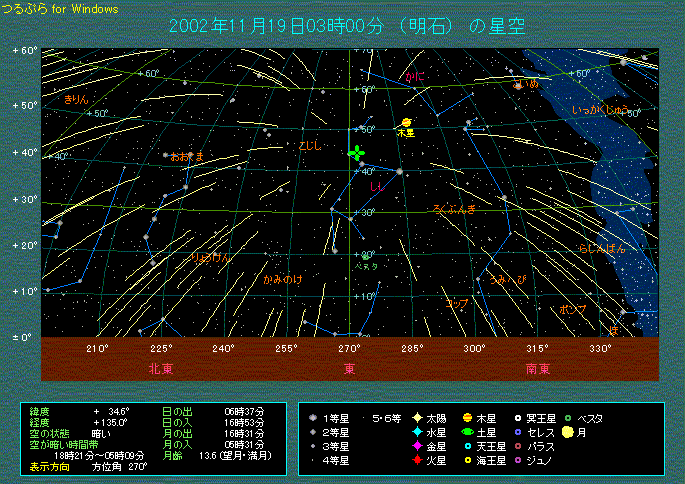
Task: Click the Jupiter symbol on the star chart
Action: [406, 122]
